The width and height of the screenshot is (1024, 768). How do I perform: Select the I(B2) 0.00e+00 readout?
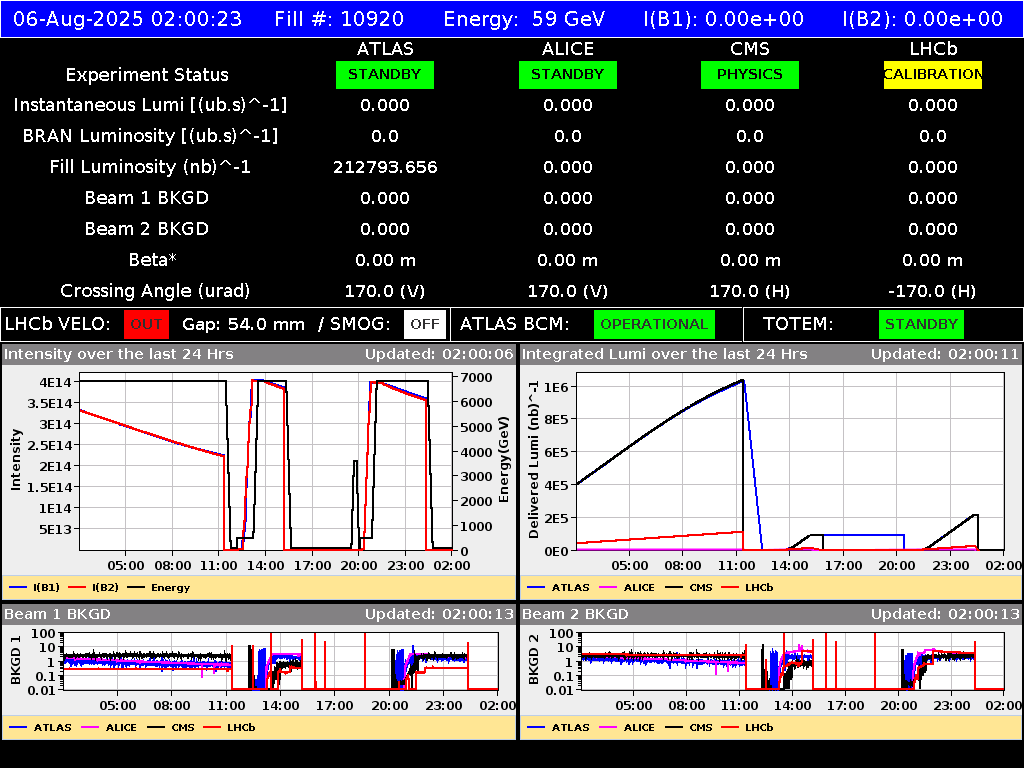(x=923, y=18)
